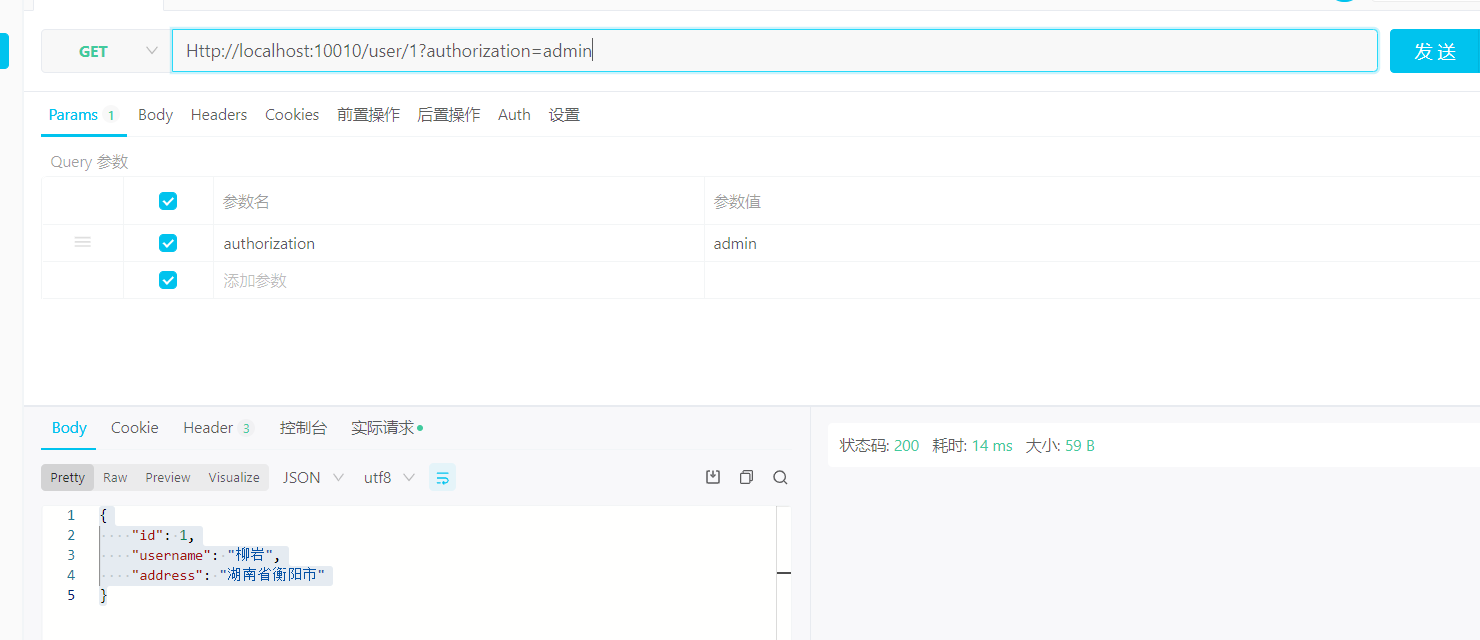
Task: Open the Auth tab
Action: click(x=514, y=115)
